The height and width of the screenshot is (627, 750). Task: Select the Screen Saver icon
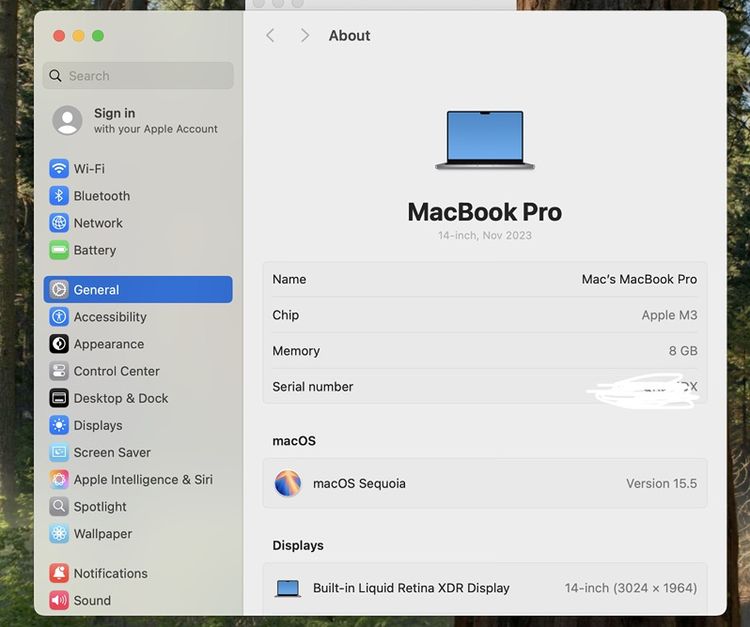(x=59, y=452)
